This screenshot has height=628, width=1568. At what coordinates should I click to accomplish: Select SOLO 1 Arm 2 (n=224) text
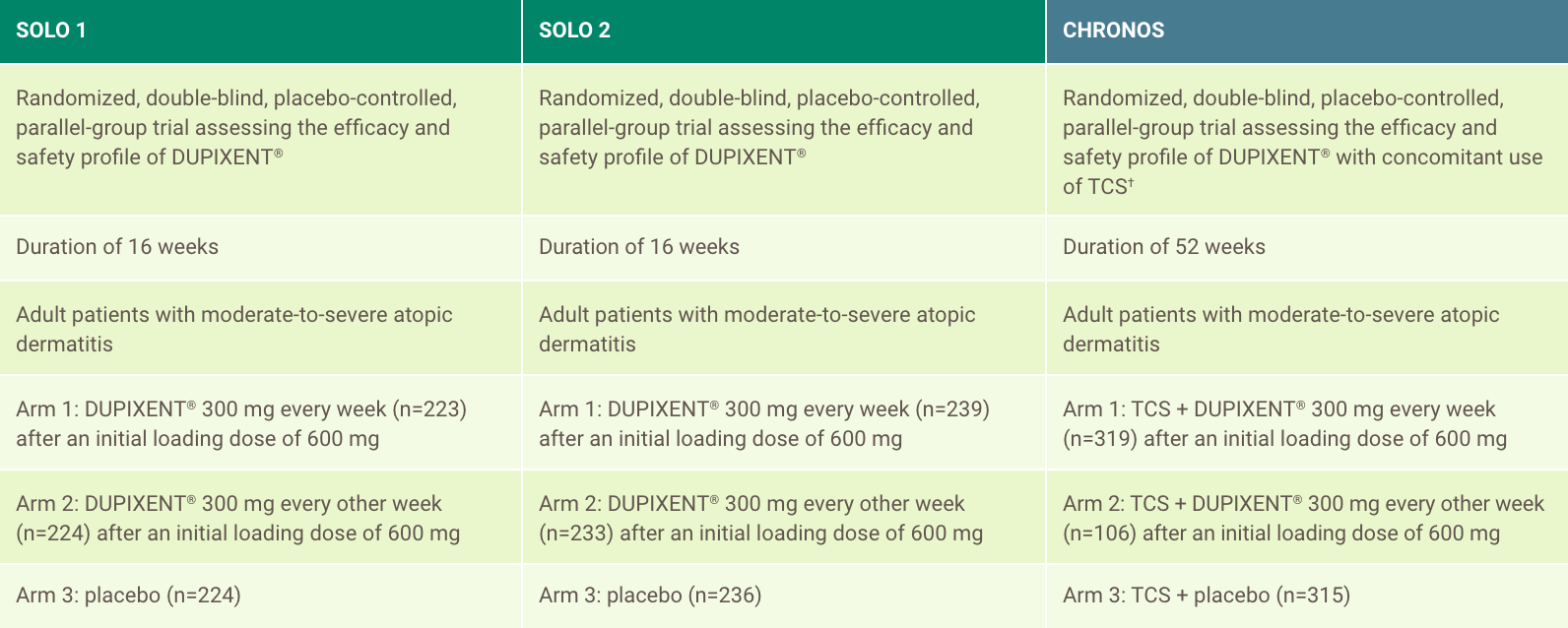pos(238,518)
